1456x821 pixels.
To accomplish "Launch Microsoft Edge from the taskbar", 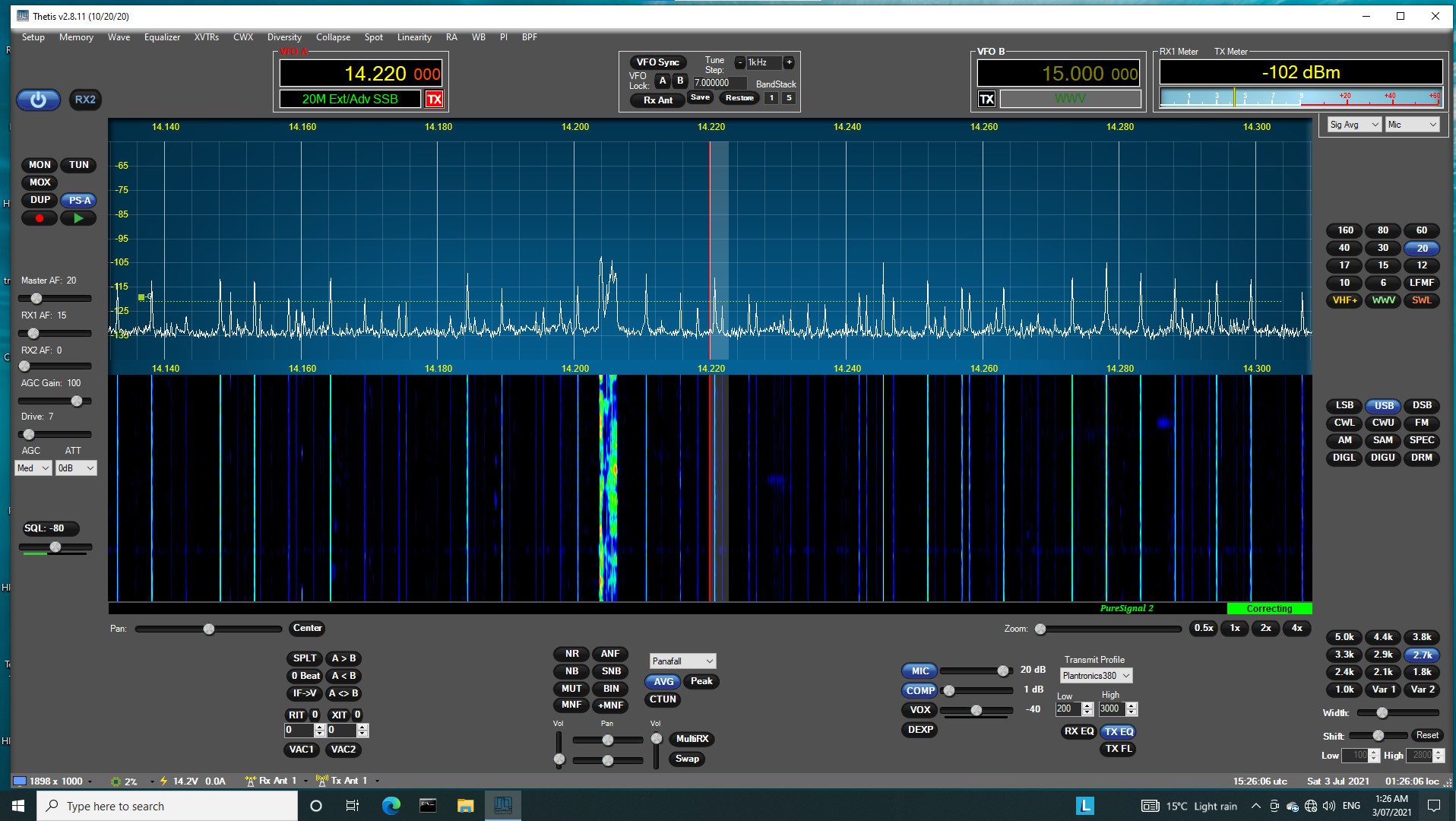I will [x=391, y=806].
